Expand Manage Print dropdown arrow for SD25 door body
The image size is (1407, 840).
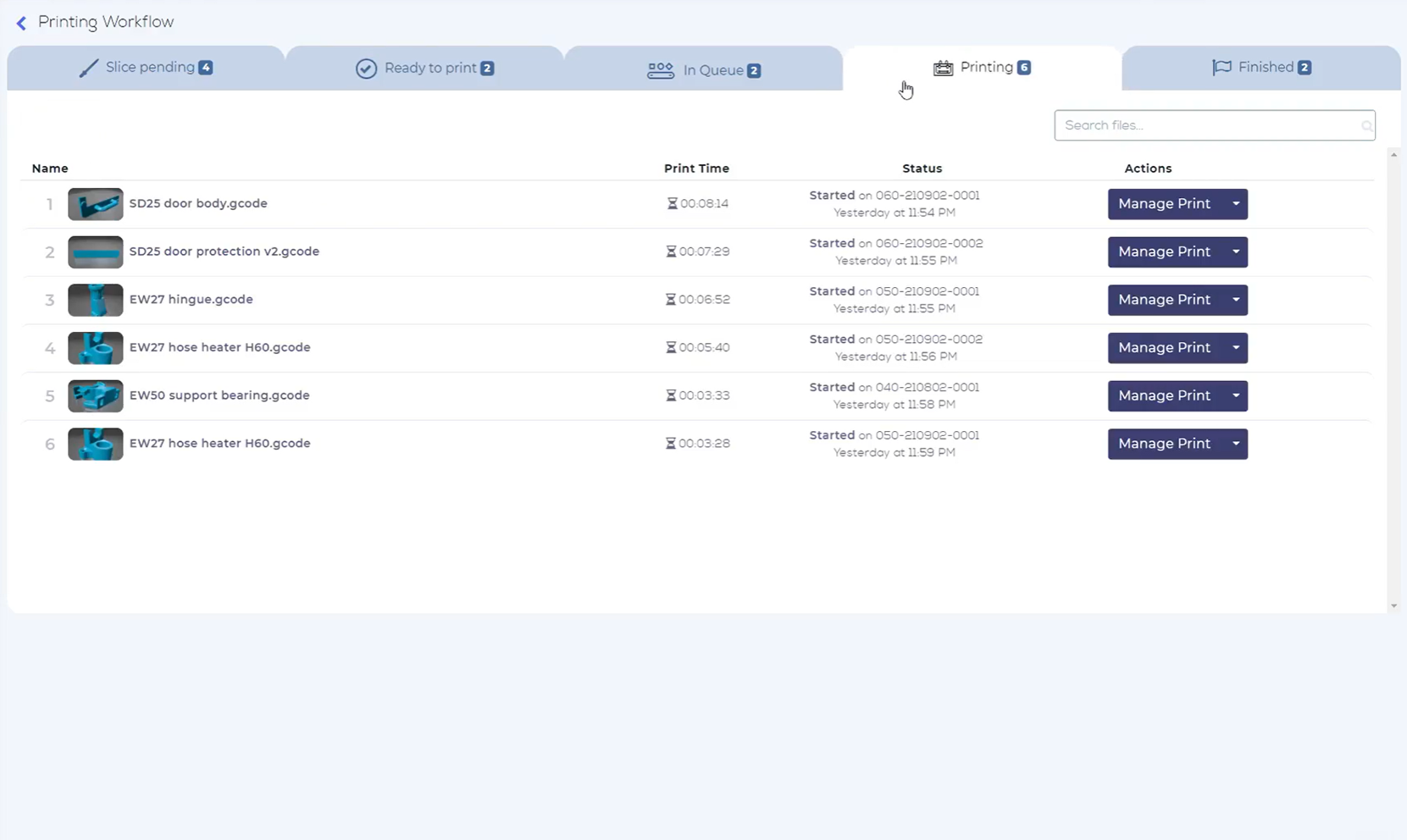point(1236,204)
